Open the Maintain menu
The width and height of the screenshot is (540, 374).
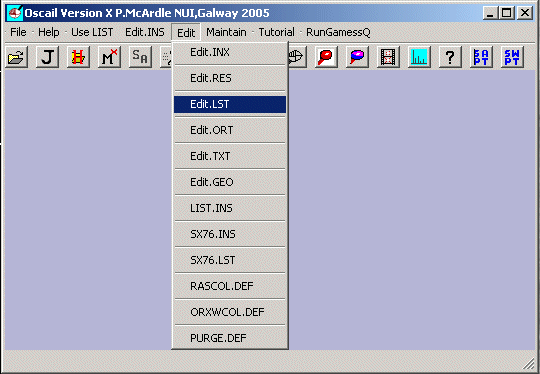pos(226,32)
